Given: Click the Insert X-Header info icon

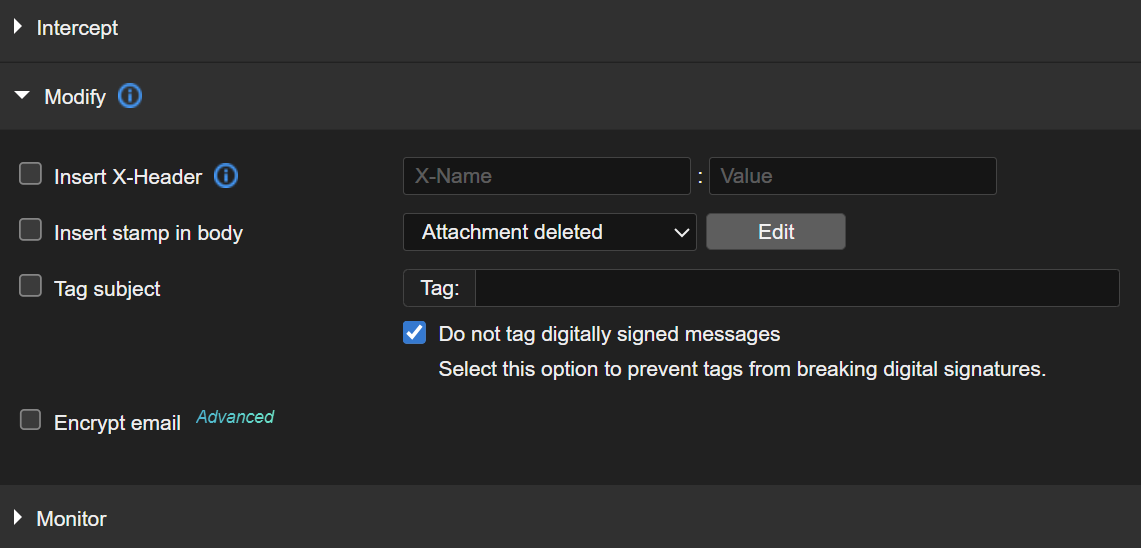Looking at the screenshot, I should [x=226, y=176].
